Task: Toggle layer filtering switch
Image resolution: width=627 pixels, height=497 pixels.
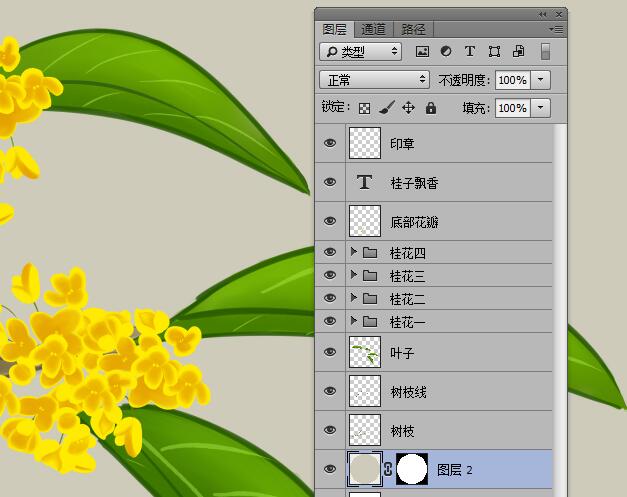Action: [545, 52]
